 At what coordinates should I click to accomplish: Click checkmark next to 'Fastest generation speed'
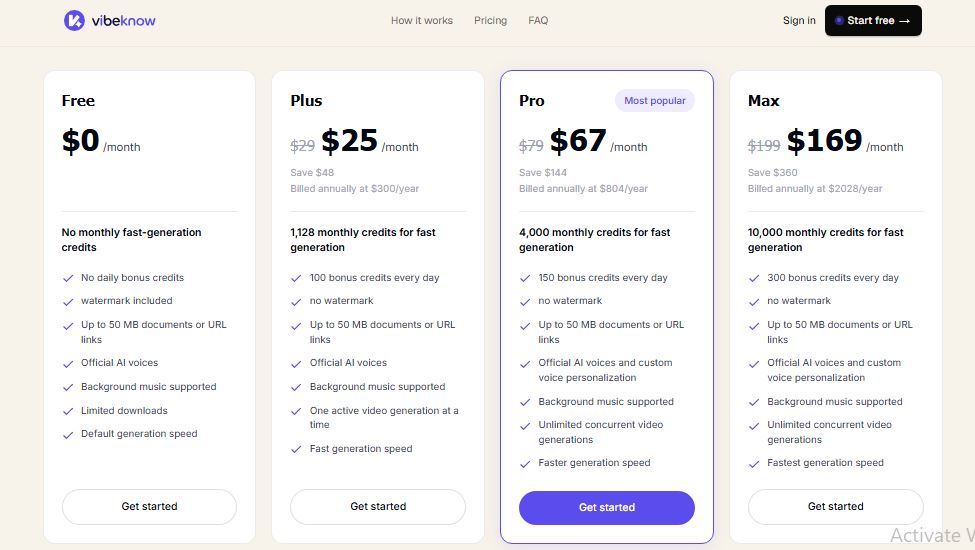pos(754,464)
